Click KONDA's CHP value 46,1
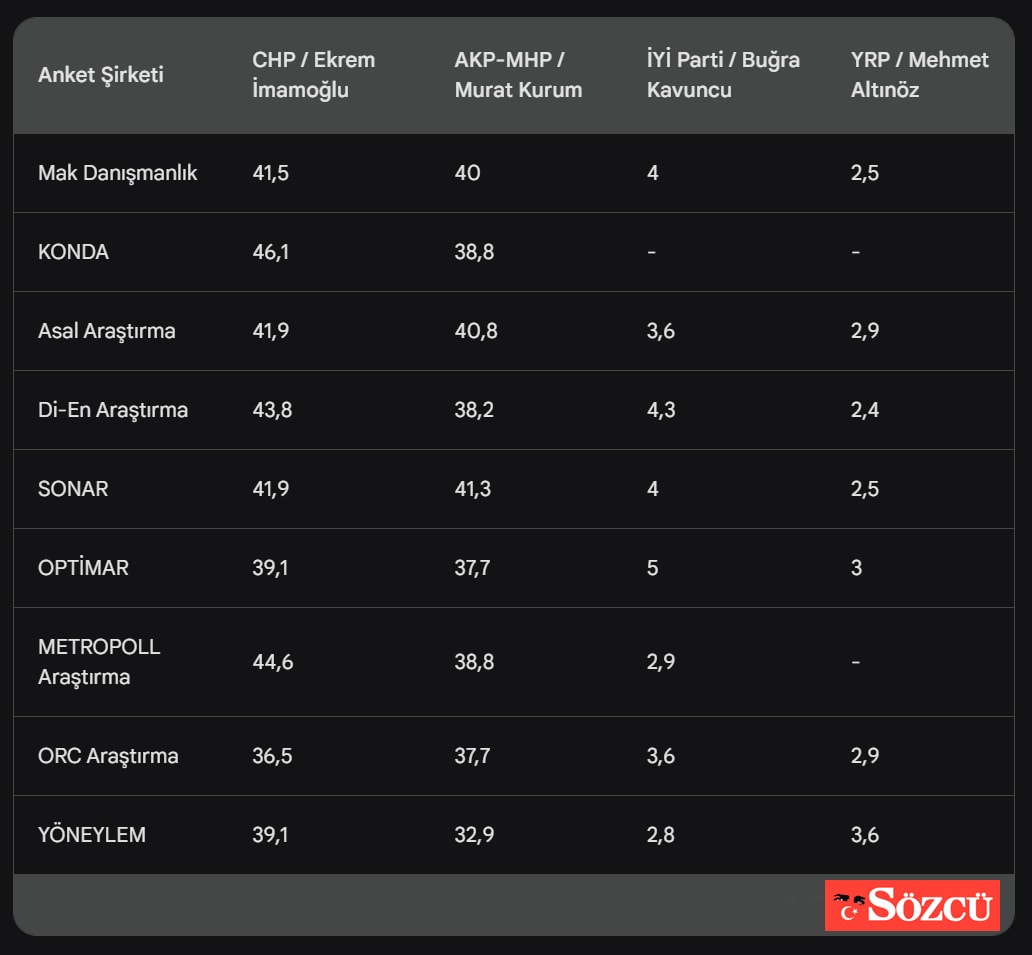The height and width of the screenshot is (955, 1032). 271,252
